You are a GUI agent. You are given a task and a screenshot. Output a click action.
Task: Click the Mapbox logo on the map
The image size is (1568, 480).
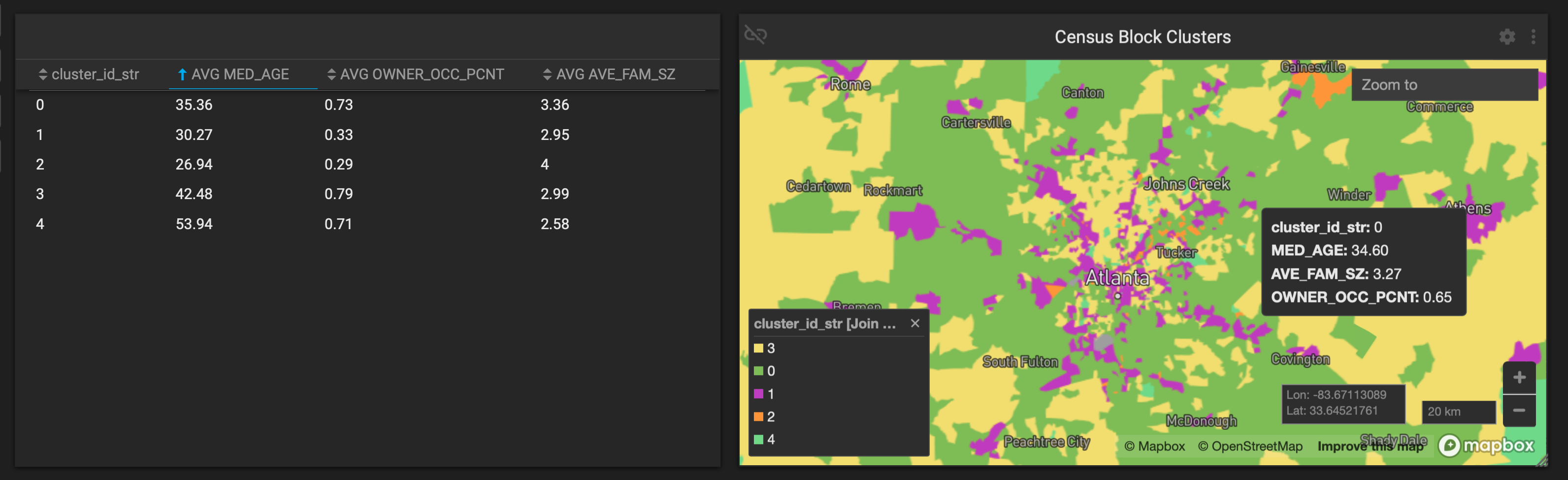click(1486, 446)
